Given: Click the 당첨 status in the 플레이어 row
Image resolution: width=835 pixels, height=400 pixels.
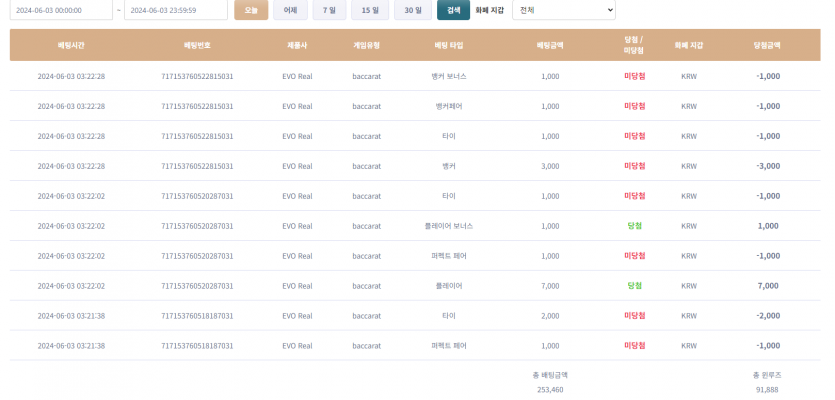Looking at the screenshot, I should (x=634, y=286).
